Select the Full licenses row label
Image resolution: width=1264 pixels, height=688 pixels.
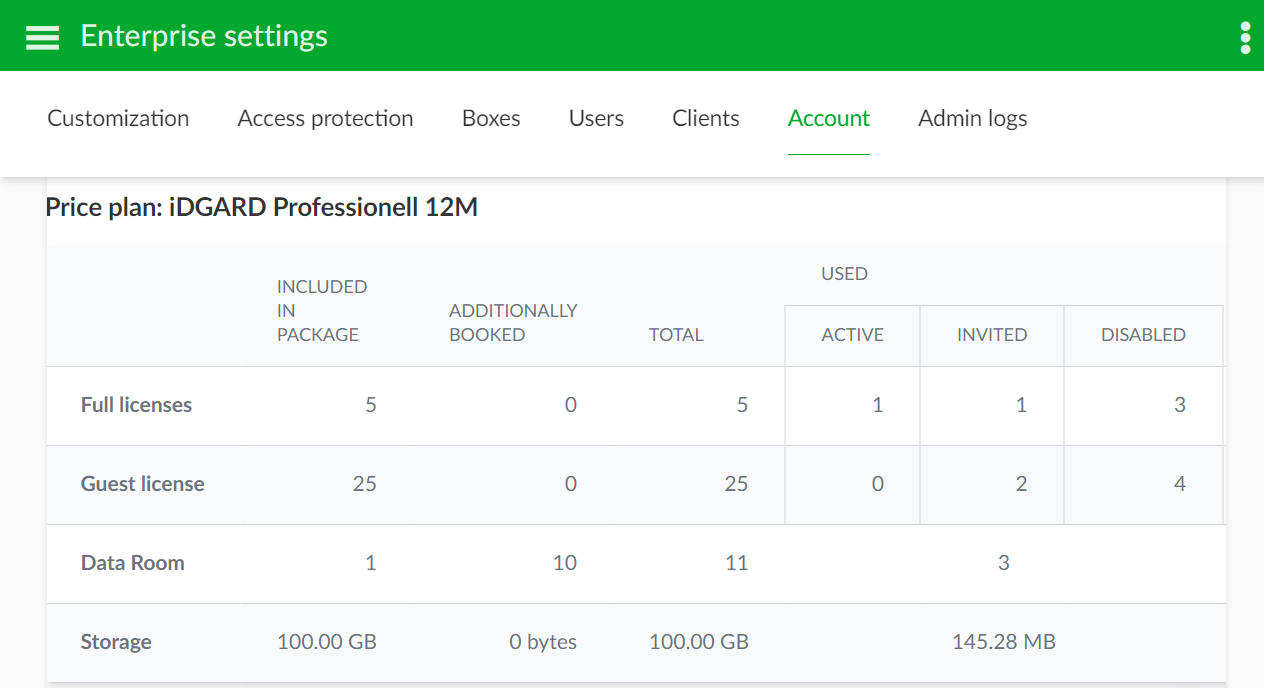(x=136, y=405)
